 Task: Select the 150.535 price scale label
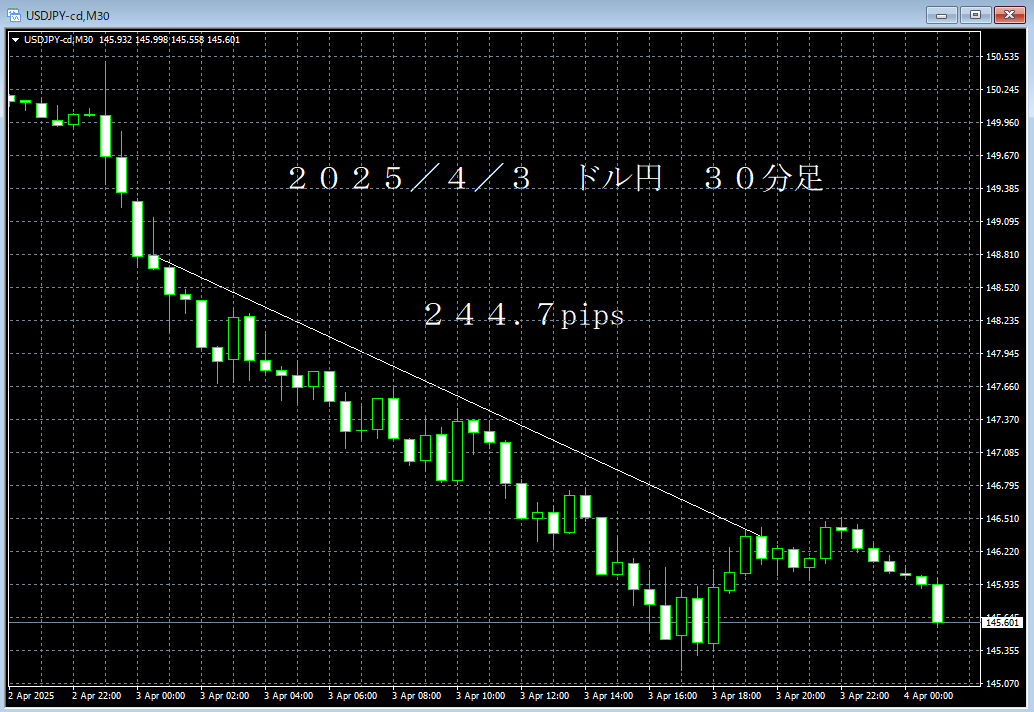tap(1003, 58)
